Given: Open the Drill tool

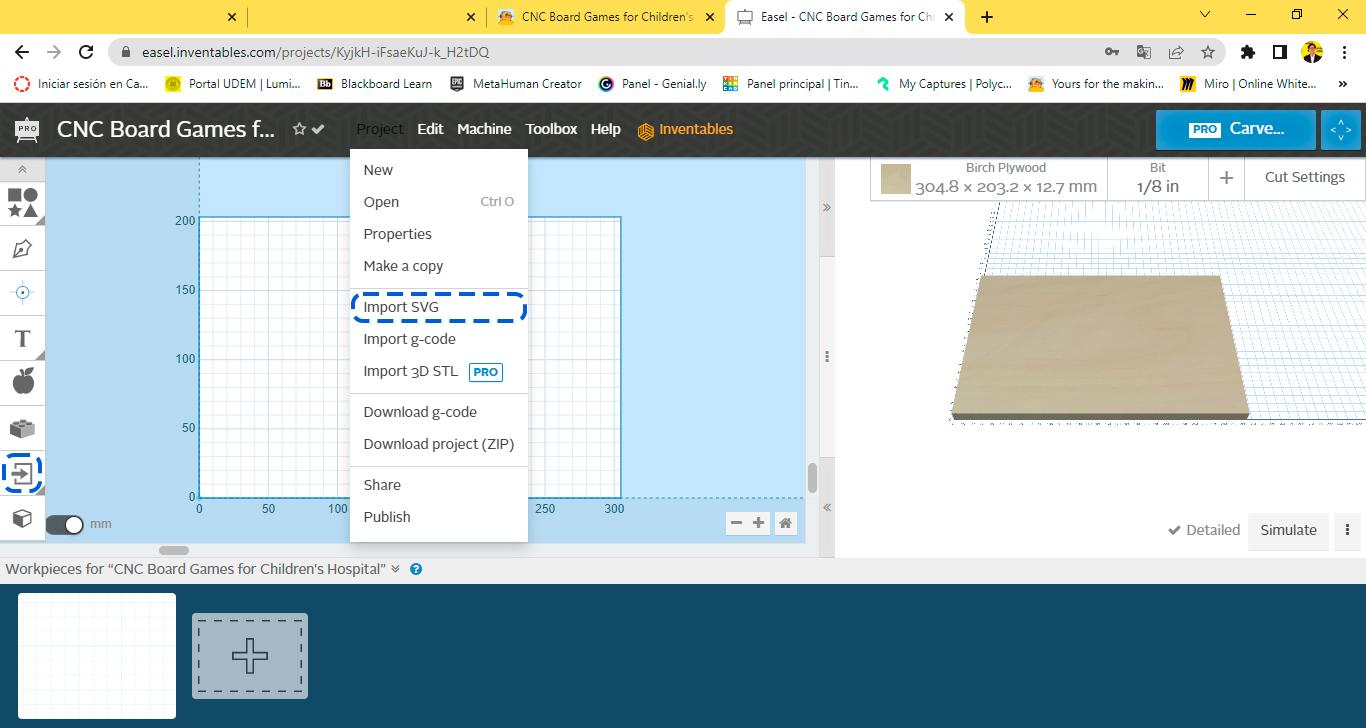Looking at the screenshot, I should (22, 292).
